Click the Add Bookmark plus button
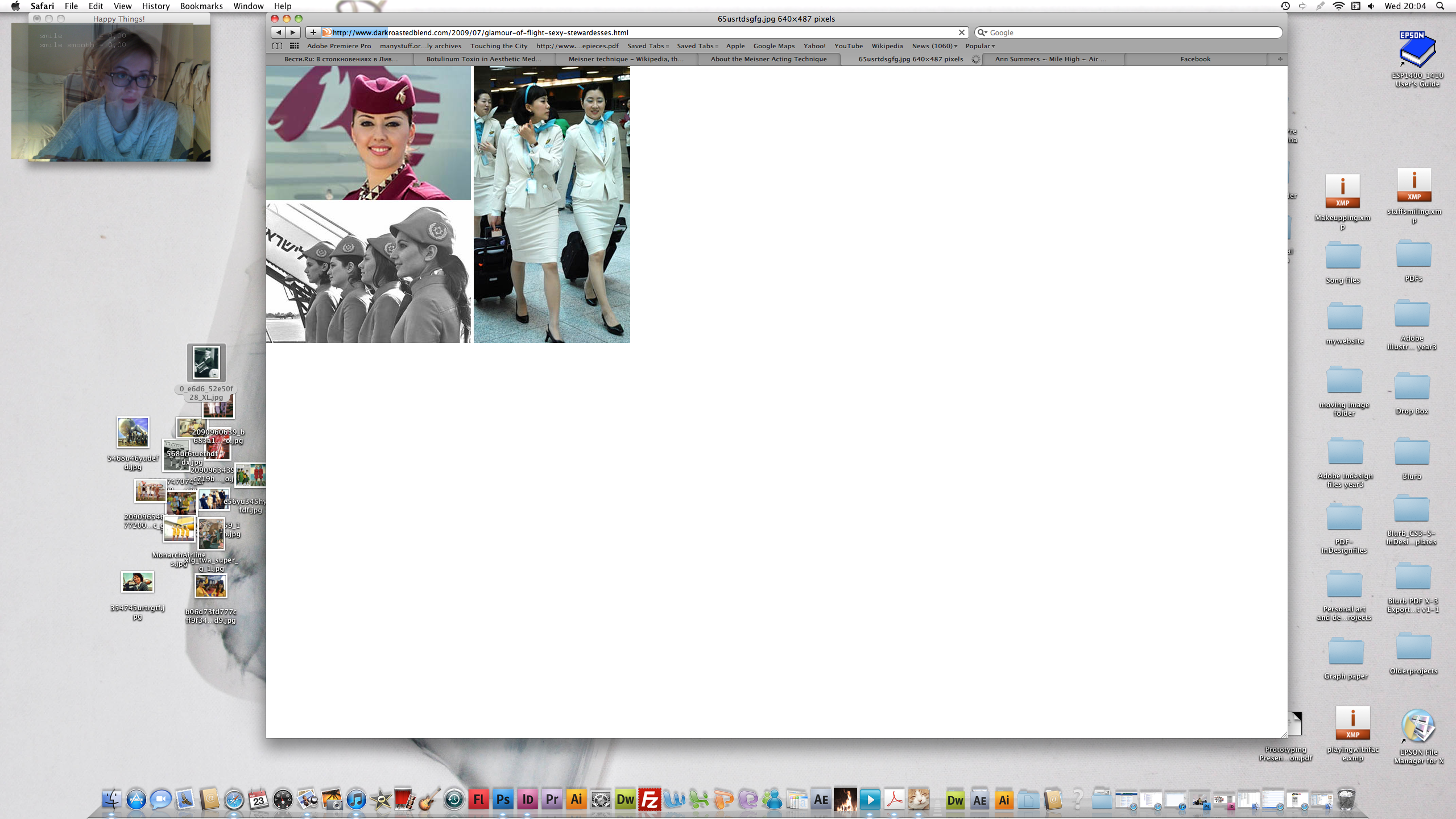This screenshot has height=819, width=1456. [313, 32]
